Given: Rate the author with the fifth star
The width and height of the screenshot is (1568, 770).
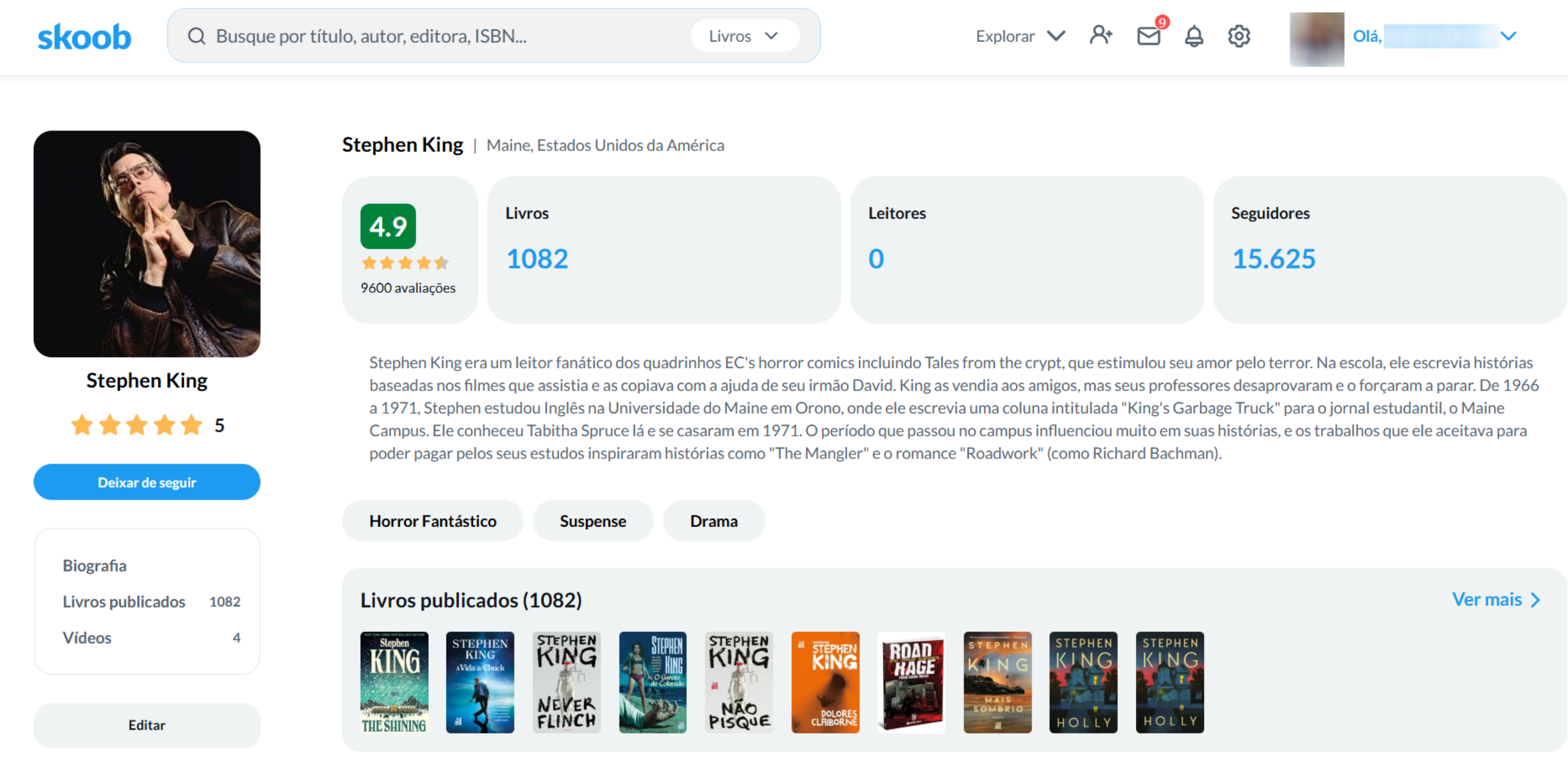Looking at the screenshot, I should (191, 425).
